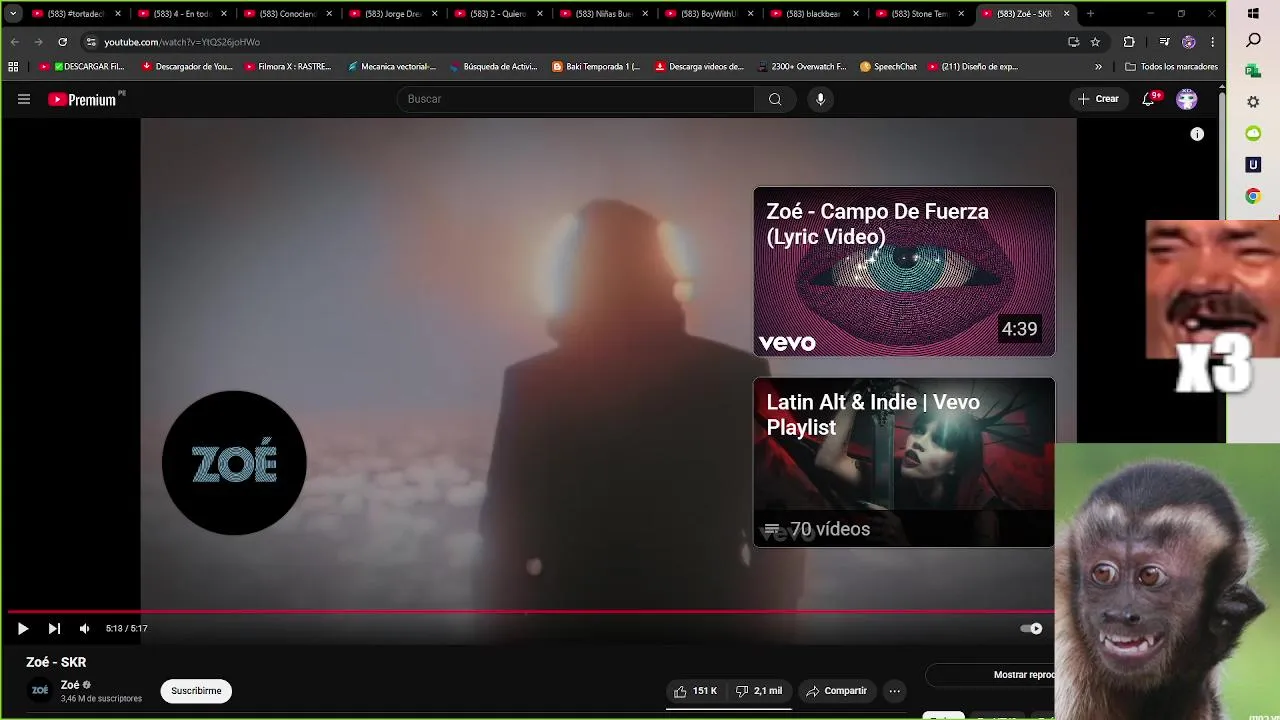Switch to the (583) Niñas Bue tab
The height and width of the screenshot is (720, 1280).
pos(603,14)
